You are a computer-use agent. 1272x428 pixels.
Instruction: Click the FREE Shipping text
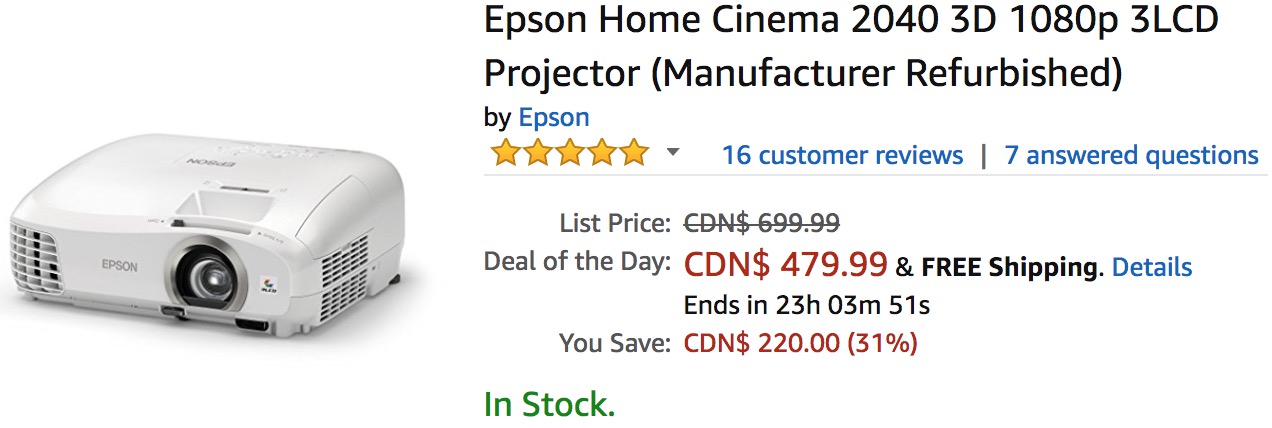coord(1008,267)
